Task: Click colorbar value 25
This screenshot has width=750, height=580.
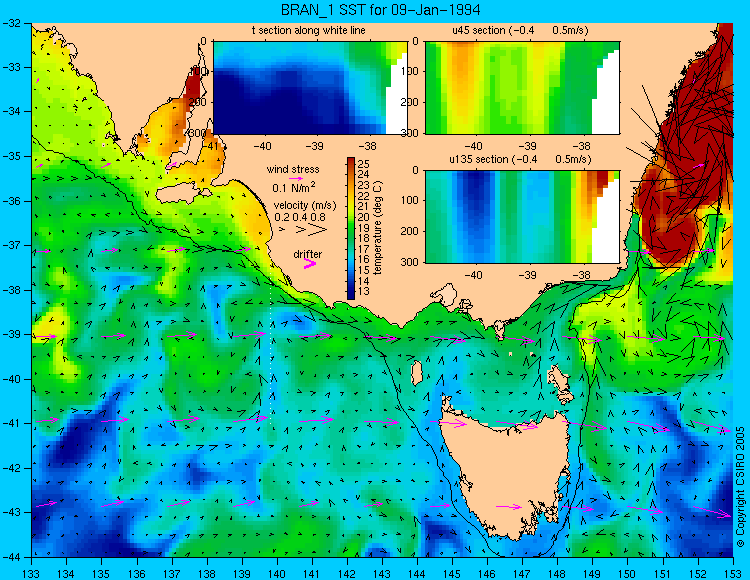Action: point(363,163)
